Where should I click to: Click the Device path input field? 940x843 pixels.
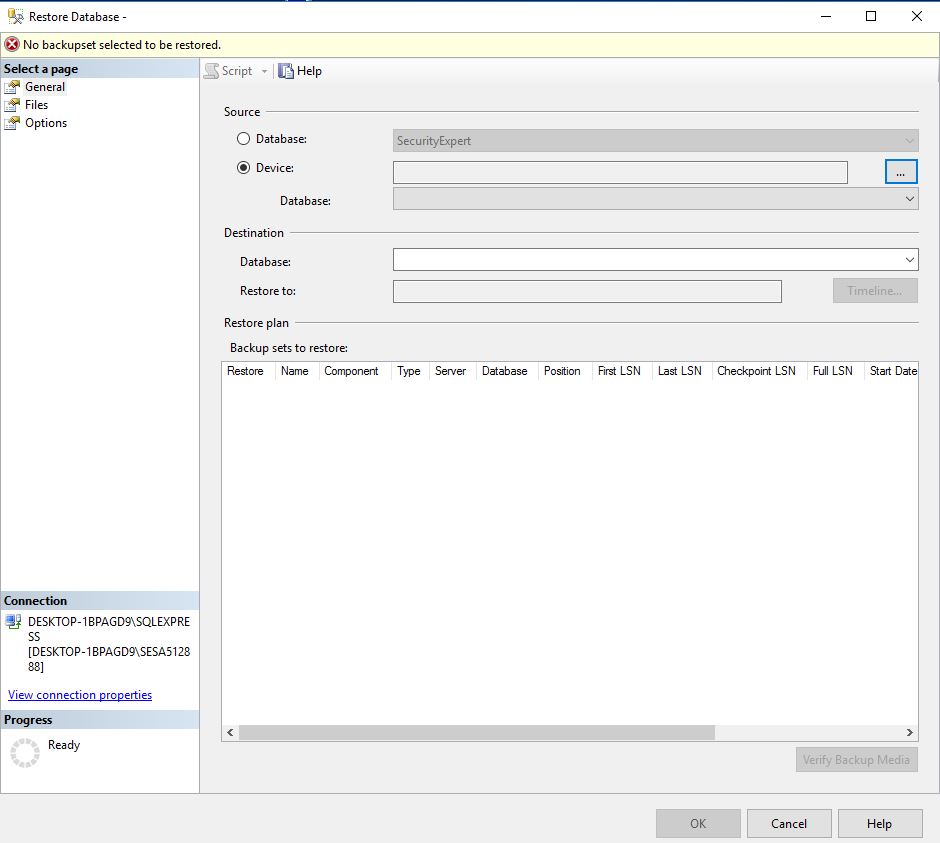tap(620, 173)
